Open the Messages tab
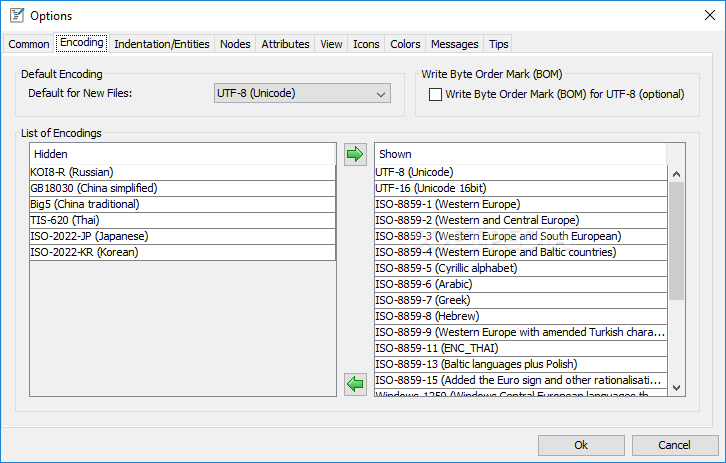 tap(455, 44)
